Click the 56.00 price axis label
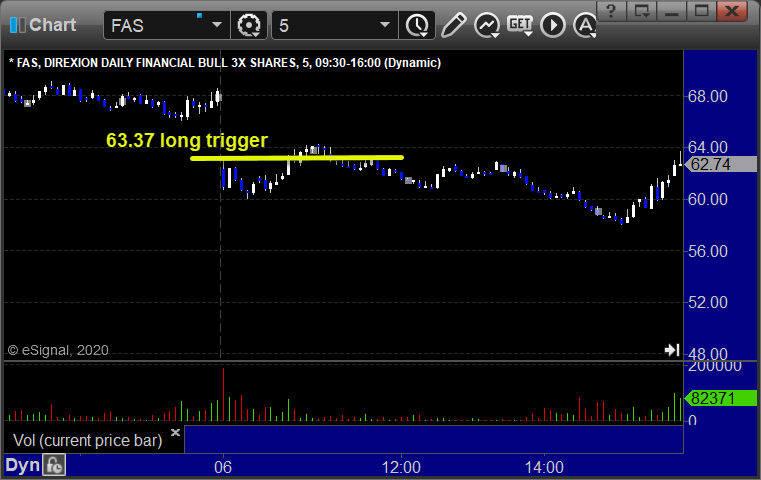The image size is (761, 480). coord(708,251)
